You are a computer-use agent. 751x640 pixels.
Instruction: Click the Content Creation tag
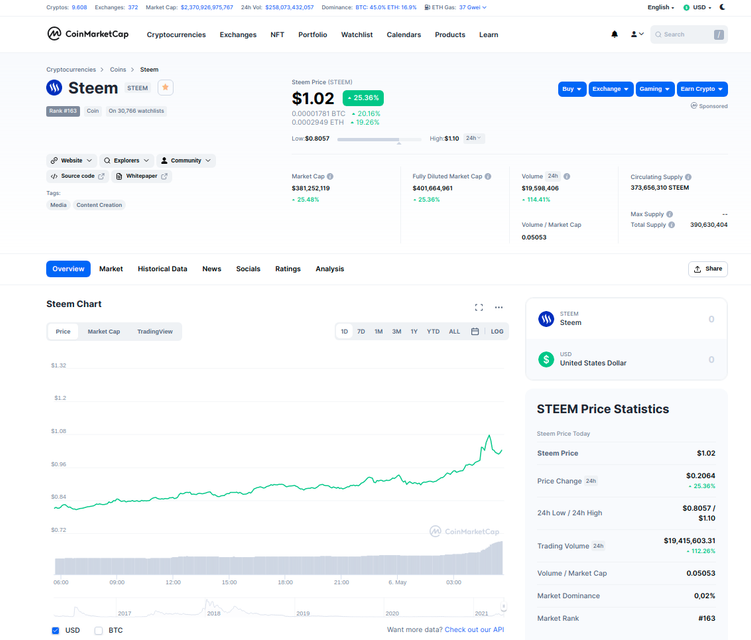point(99,205)
